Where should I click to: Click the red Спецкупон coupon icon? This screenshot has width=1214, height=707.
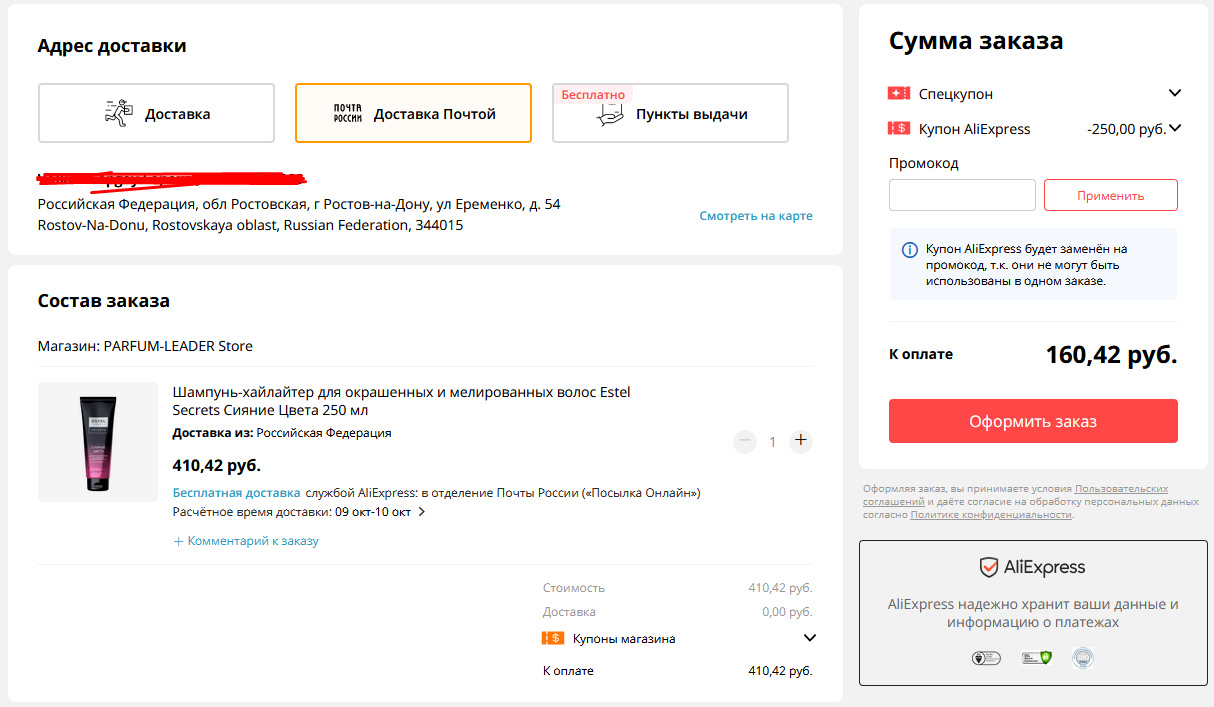pyautogui.click(x=898, y=93)
